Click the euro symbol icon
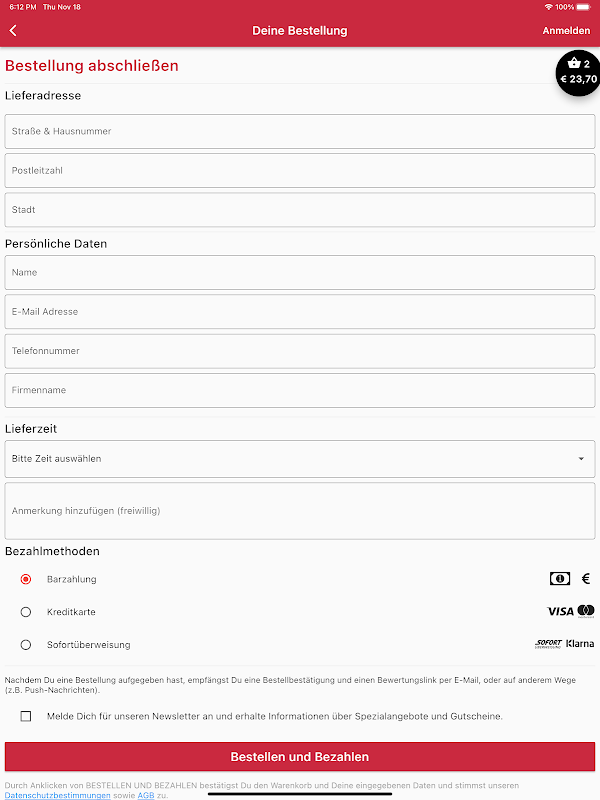This screenshot has height=800, width=600. 586,579
